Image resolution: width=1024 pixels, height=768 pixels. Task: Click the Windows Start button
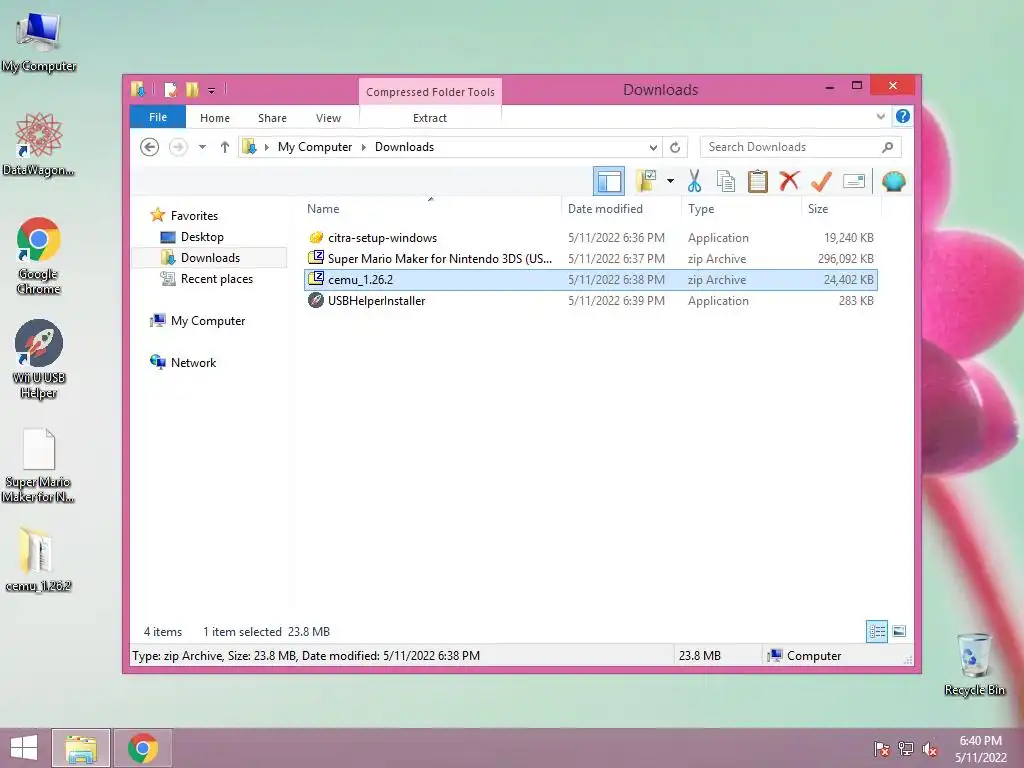(x=24, y=748)
